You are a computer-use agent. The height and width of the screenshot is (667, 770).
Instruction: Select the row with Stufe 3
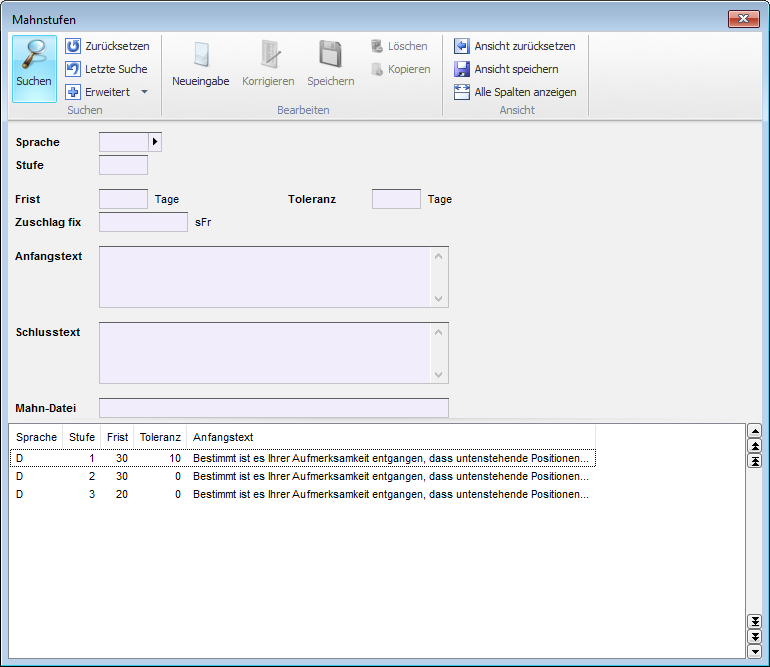point(303,494)
